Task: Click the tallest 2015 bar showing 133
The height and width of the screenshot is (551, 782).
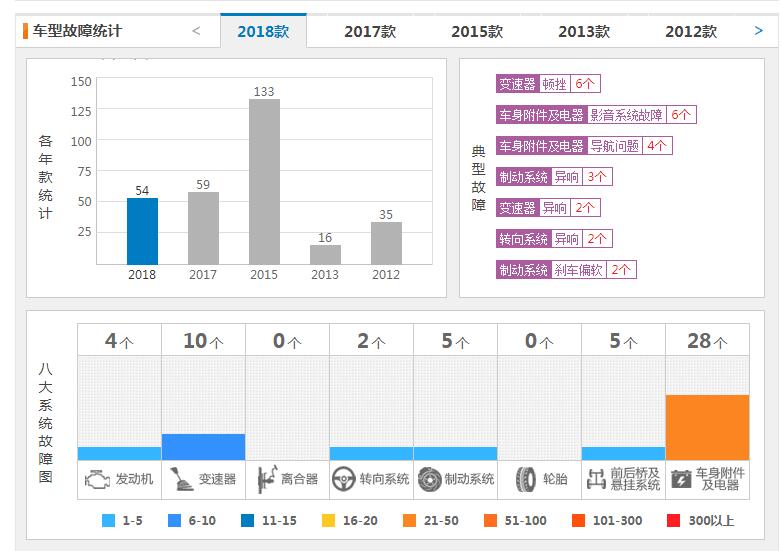Action: [264, 182]
